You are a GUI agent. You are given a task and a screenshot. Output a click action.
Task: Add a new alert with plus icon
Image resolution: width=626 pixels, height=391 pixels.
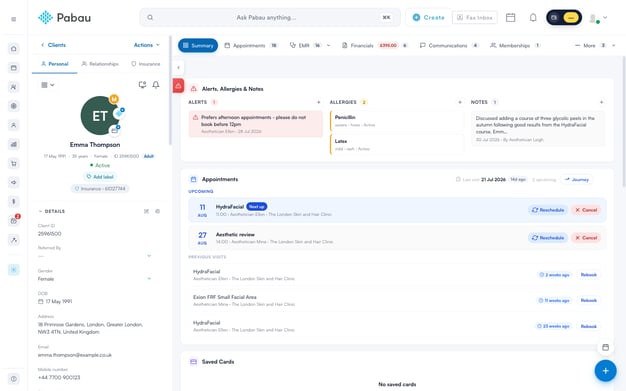pos(318,102)
